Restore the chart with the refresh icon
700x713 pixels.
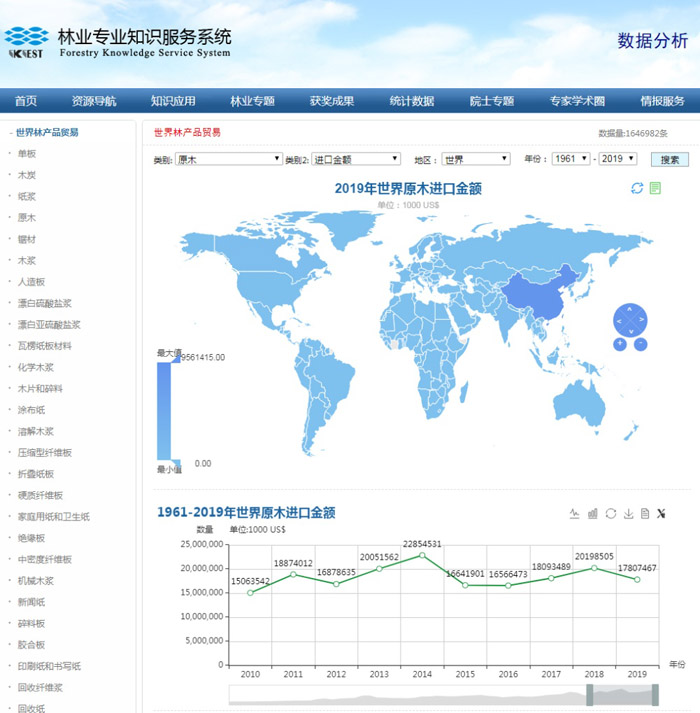[610, 513]
